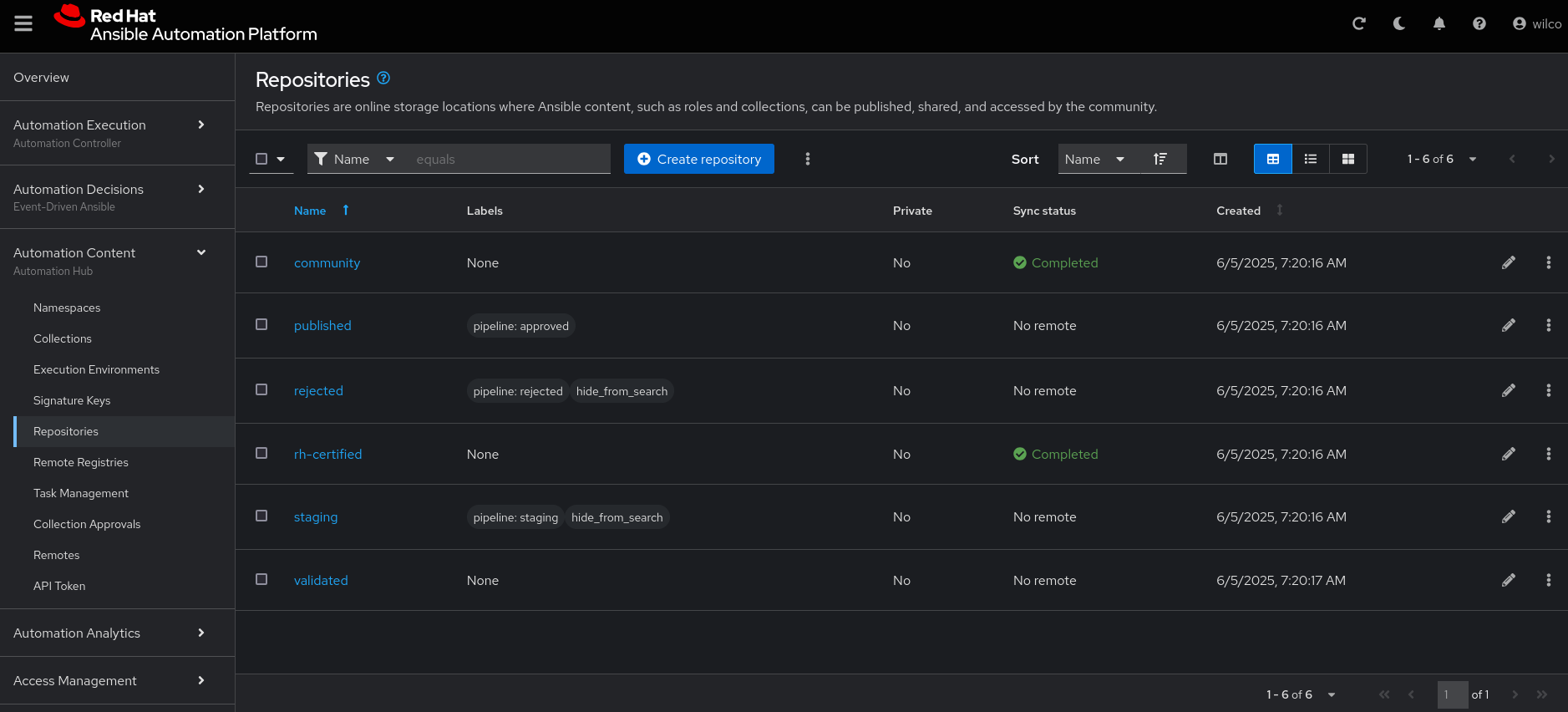This screenshot has width=1568, height=712.
Task: Expand Automation Execution section
Action: 117,133
